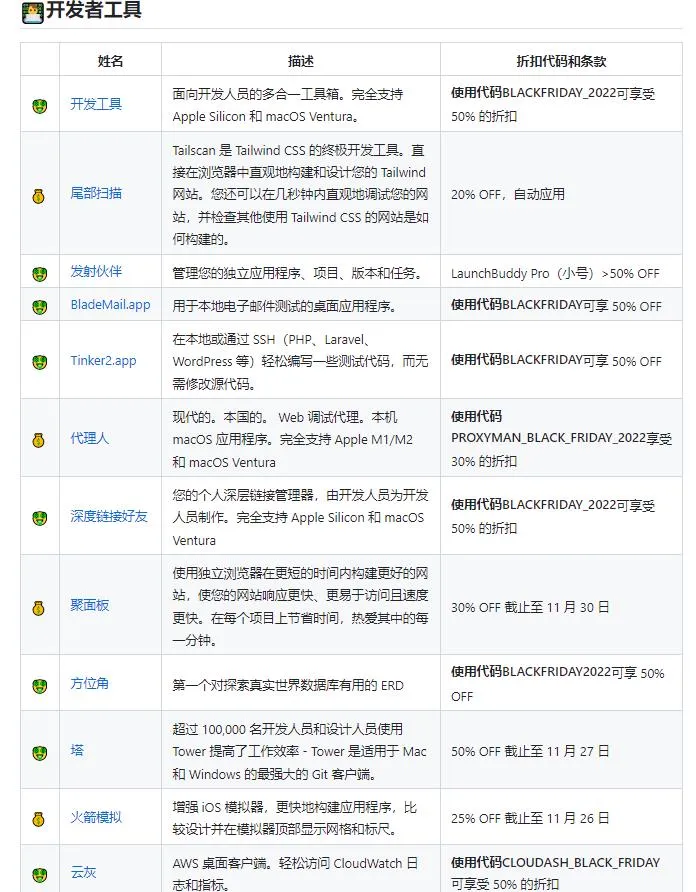Click the Tailscan Tailwind CSS description text
696x892 pixels.
(300, 195)
